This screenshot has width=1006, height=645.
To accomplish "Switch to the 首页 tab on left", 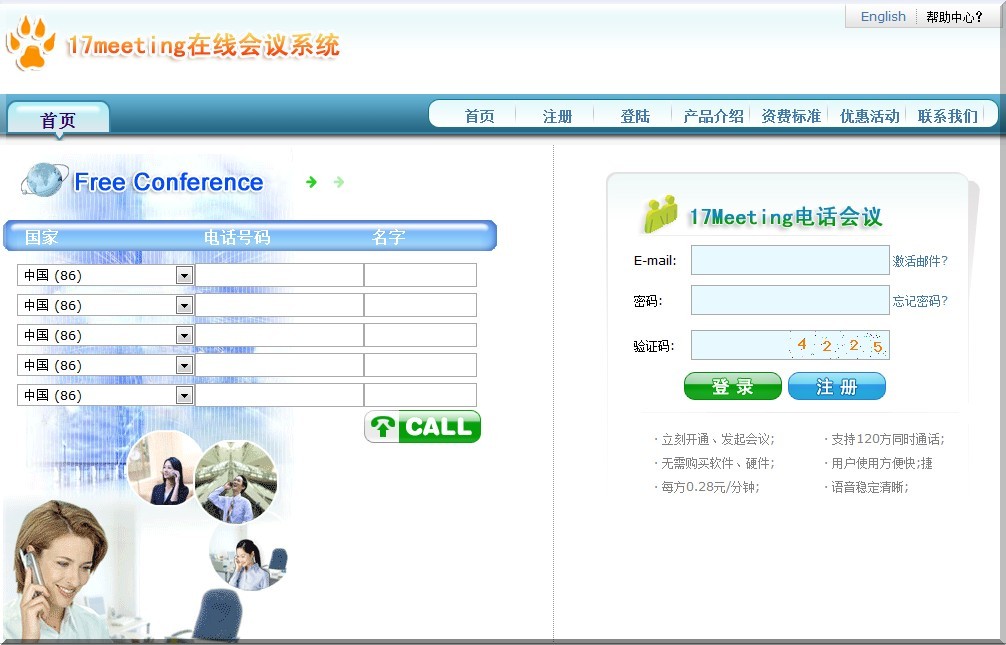I will [58, 120].
